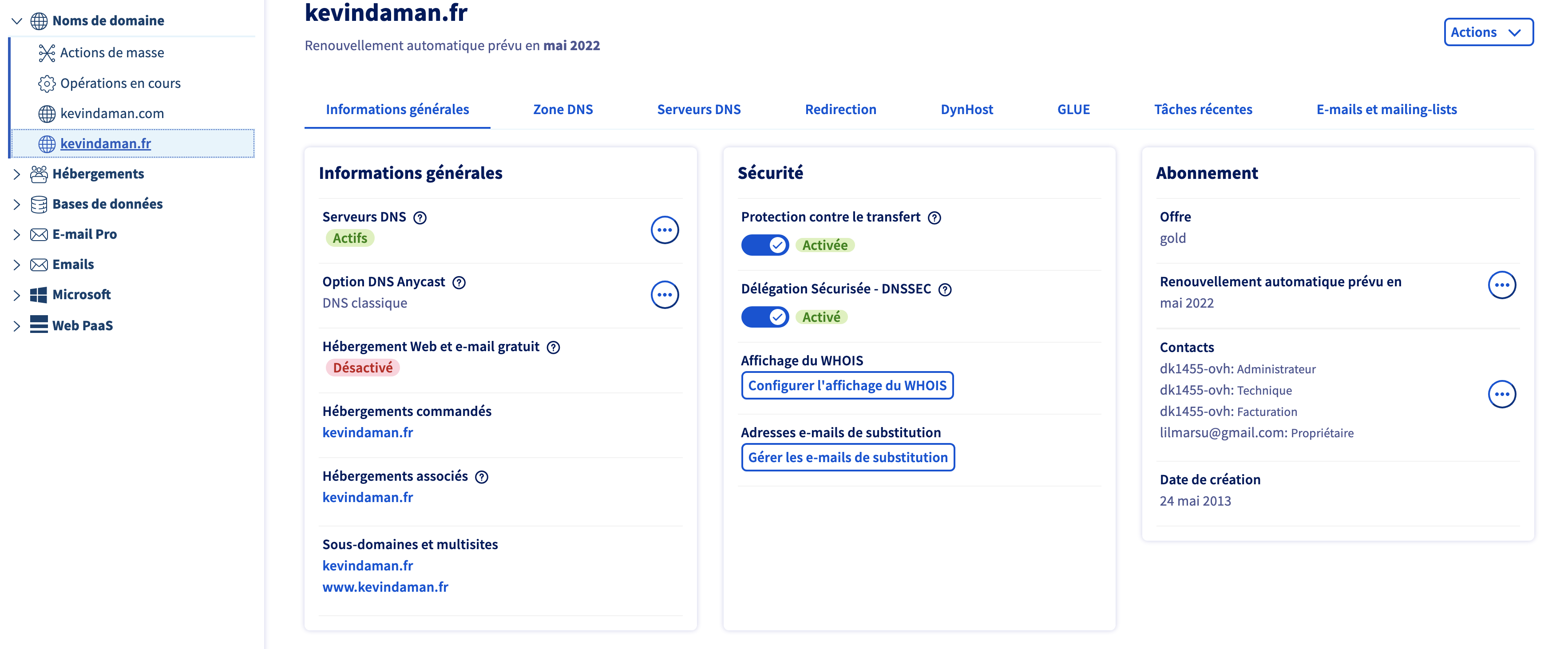The width and height of the screenshot is (1568, 649).
Task: Click the help icon next to Délégation Sécurisée DNSSEC
Action: click(x=945, y=289)
